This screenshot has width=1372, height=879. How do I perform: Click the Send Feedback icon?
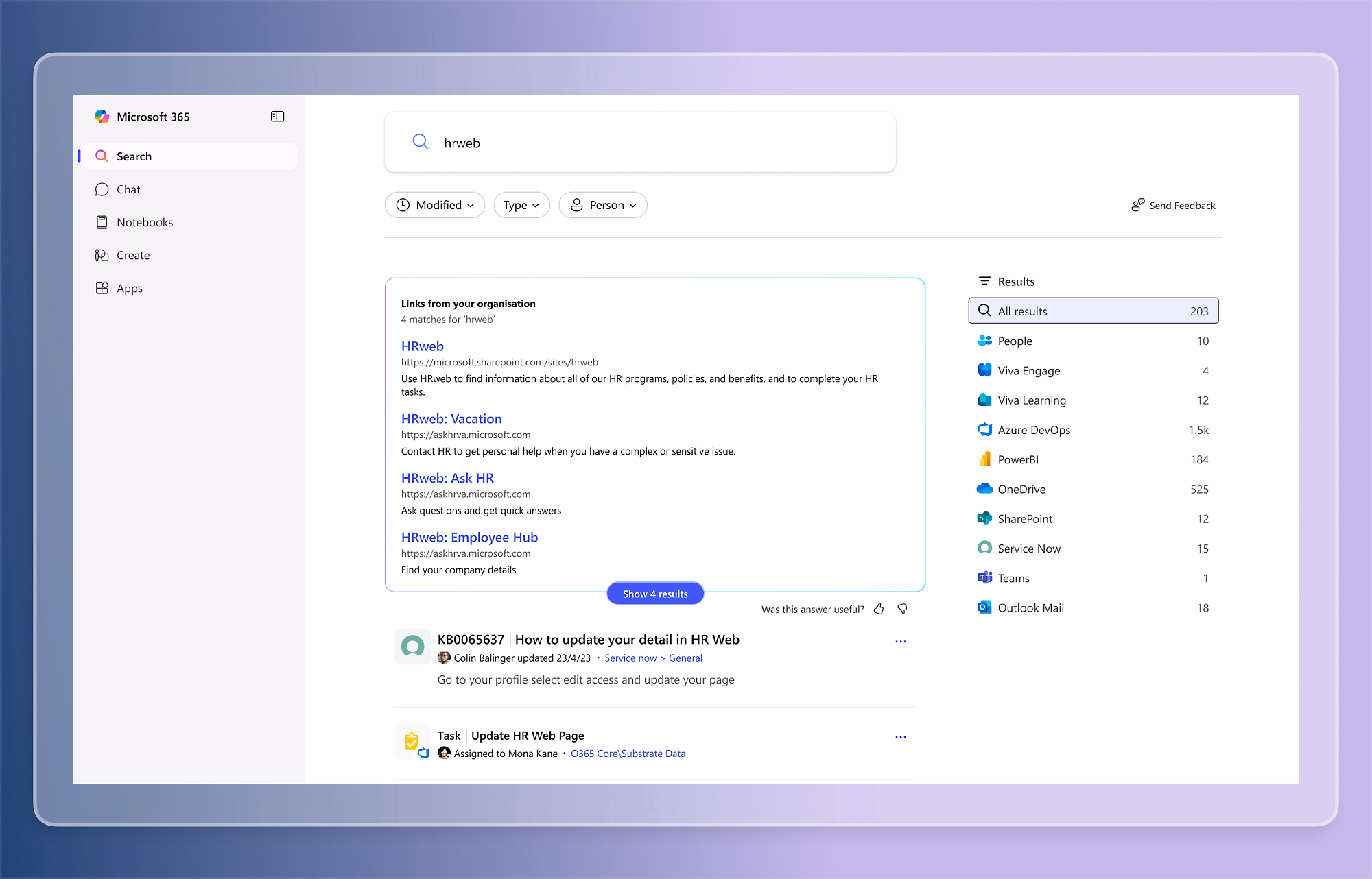(x=1137, y=205)
